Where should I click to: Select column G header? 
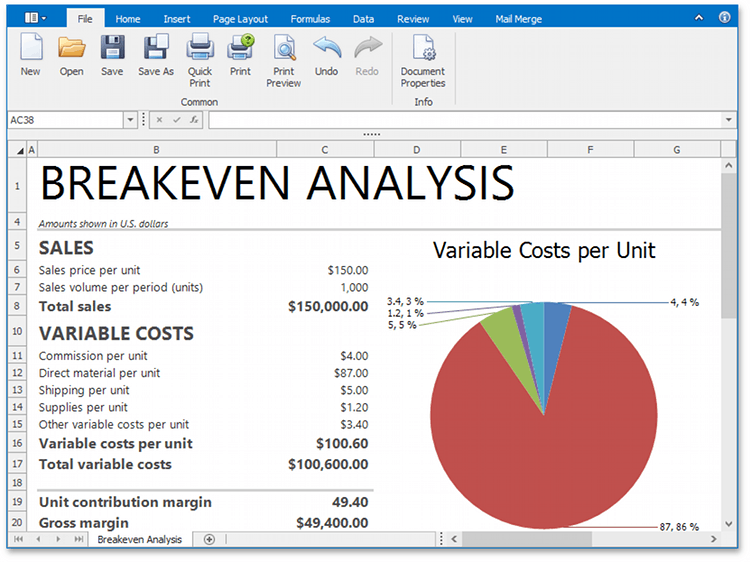point(677,150)
